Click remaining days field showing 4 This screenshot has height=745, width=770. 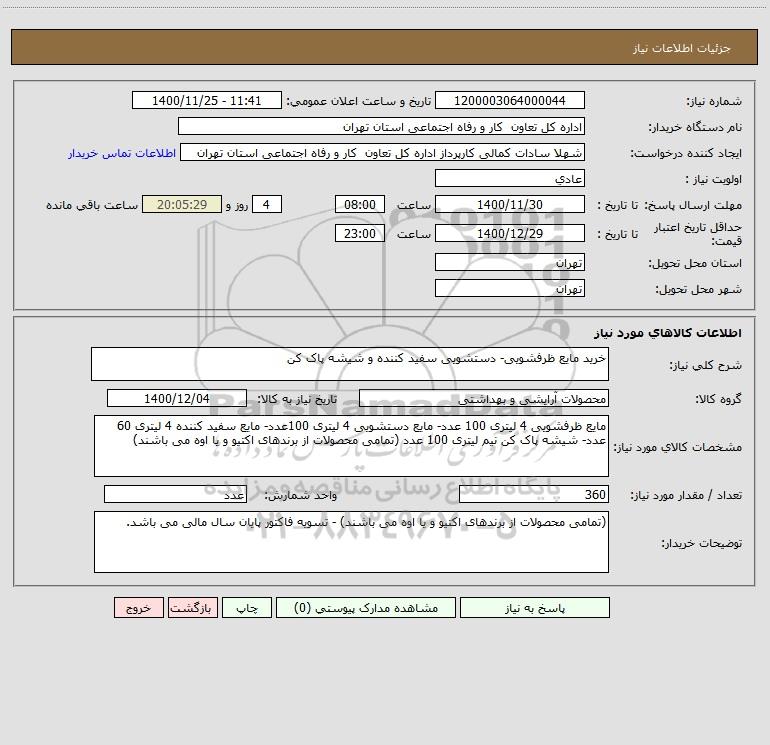coord(267,204)
